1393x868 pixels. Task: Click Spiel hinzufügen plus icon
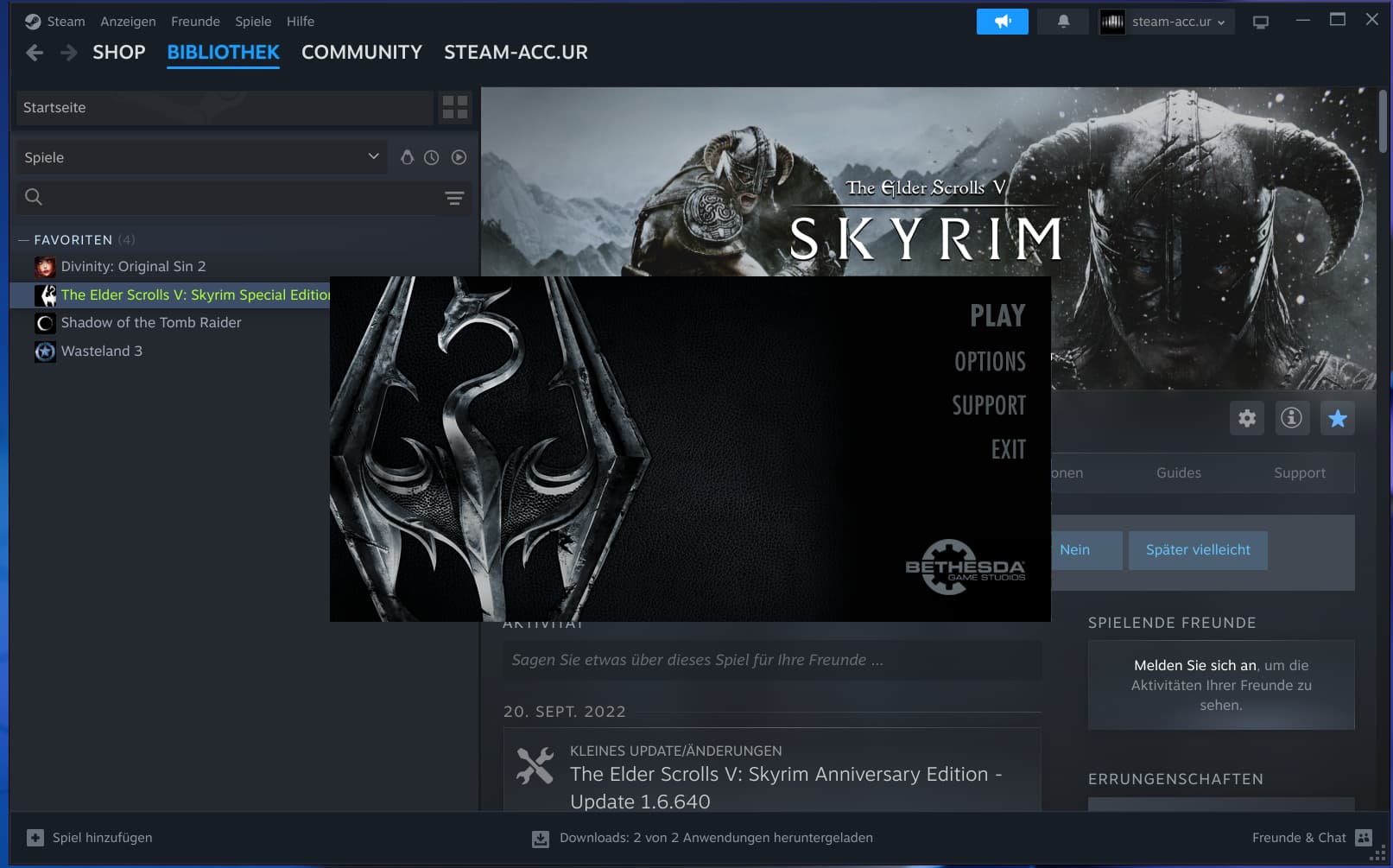pos(35,838)
